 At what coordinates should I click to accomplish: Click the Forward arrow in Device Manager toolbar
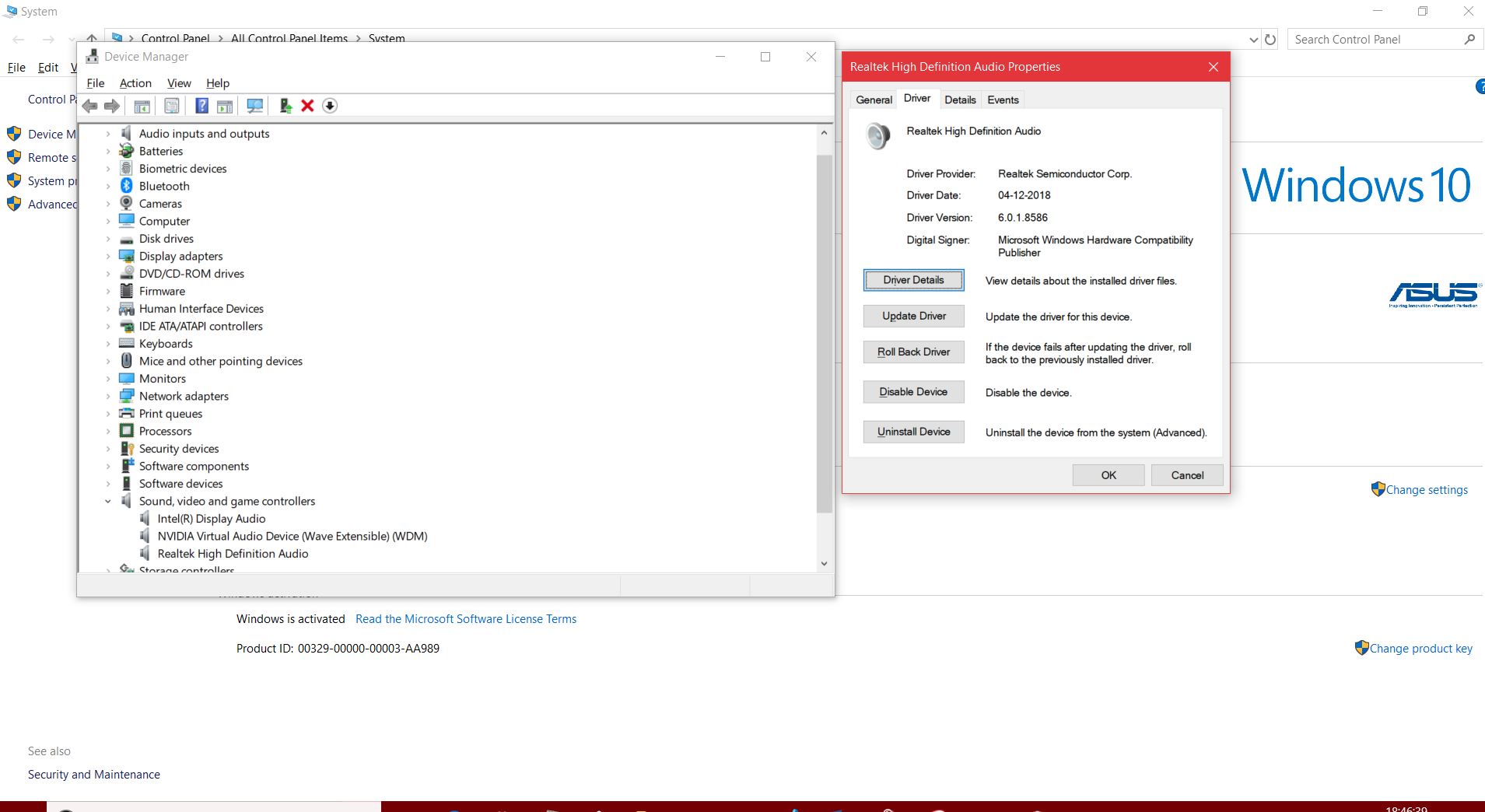pyautogui.click(x=112, y=106)
